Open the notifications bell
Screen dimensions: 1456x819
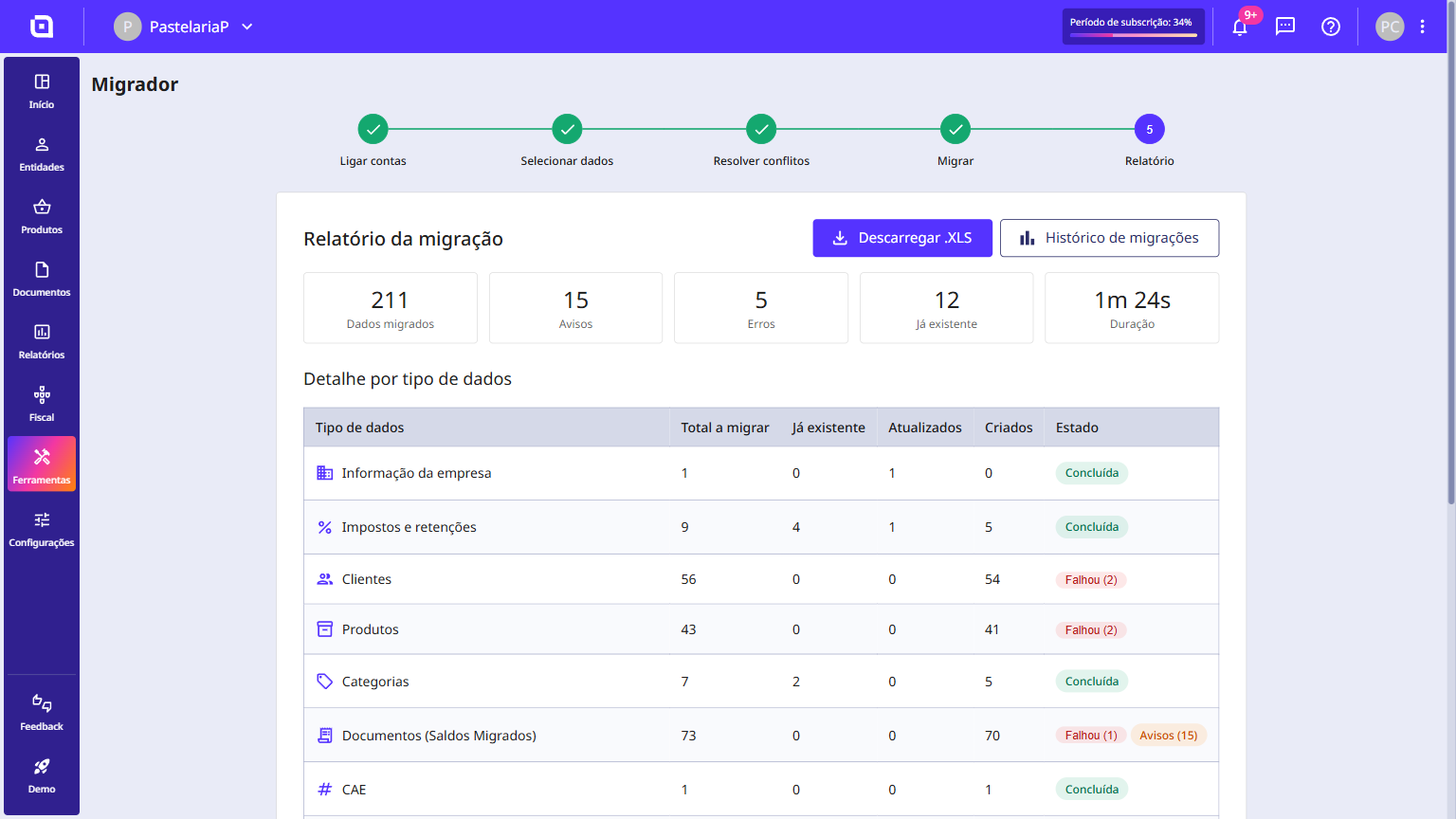coord(1240,27)
